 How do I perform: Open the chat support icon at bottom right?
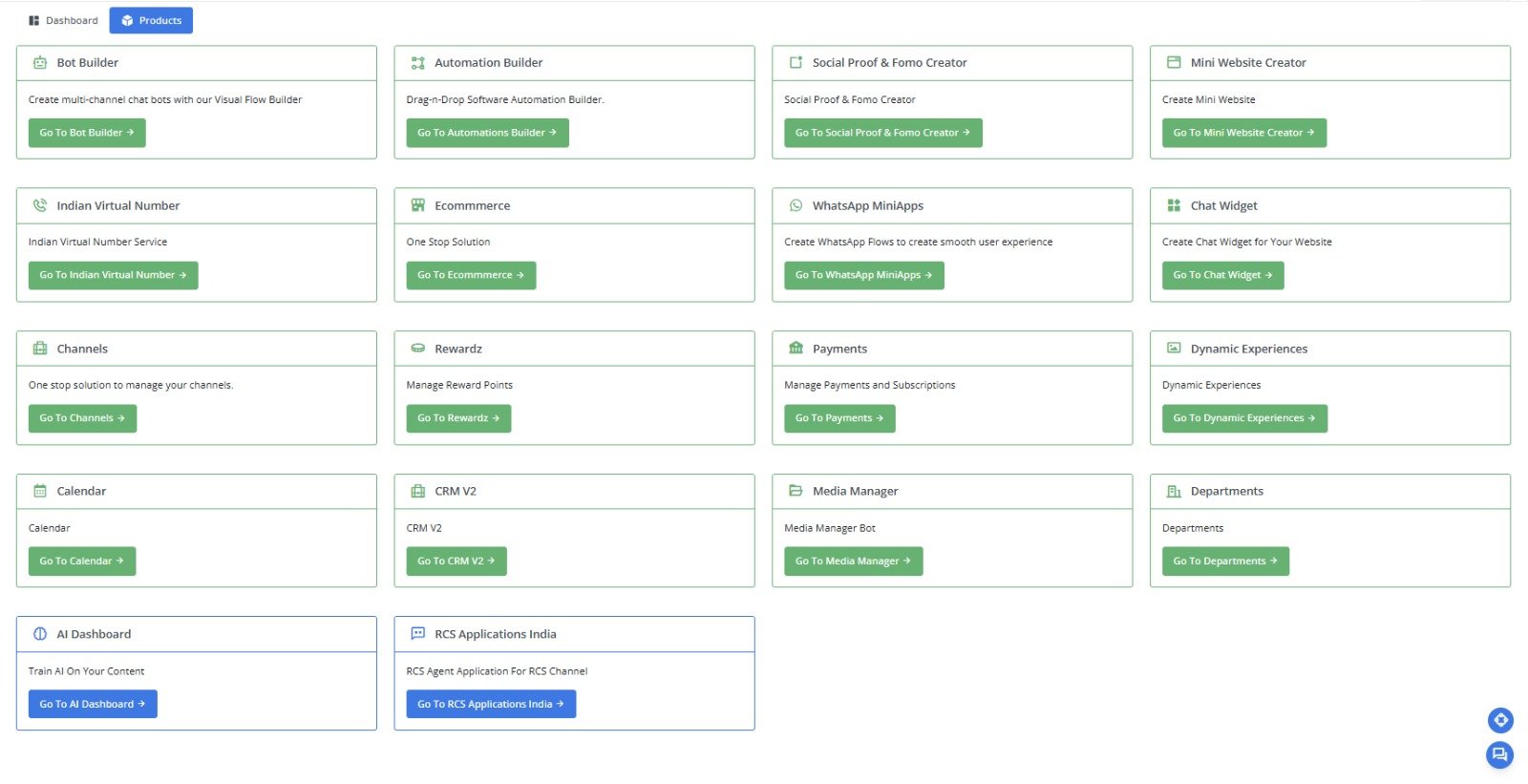pos(1498,754)
